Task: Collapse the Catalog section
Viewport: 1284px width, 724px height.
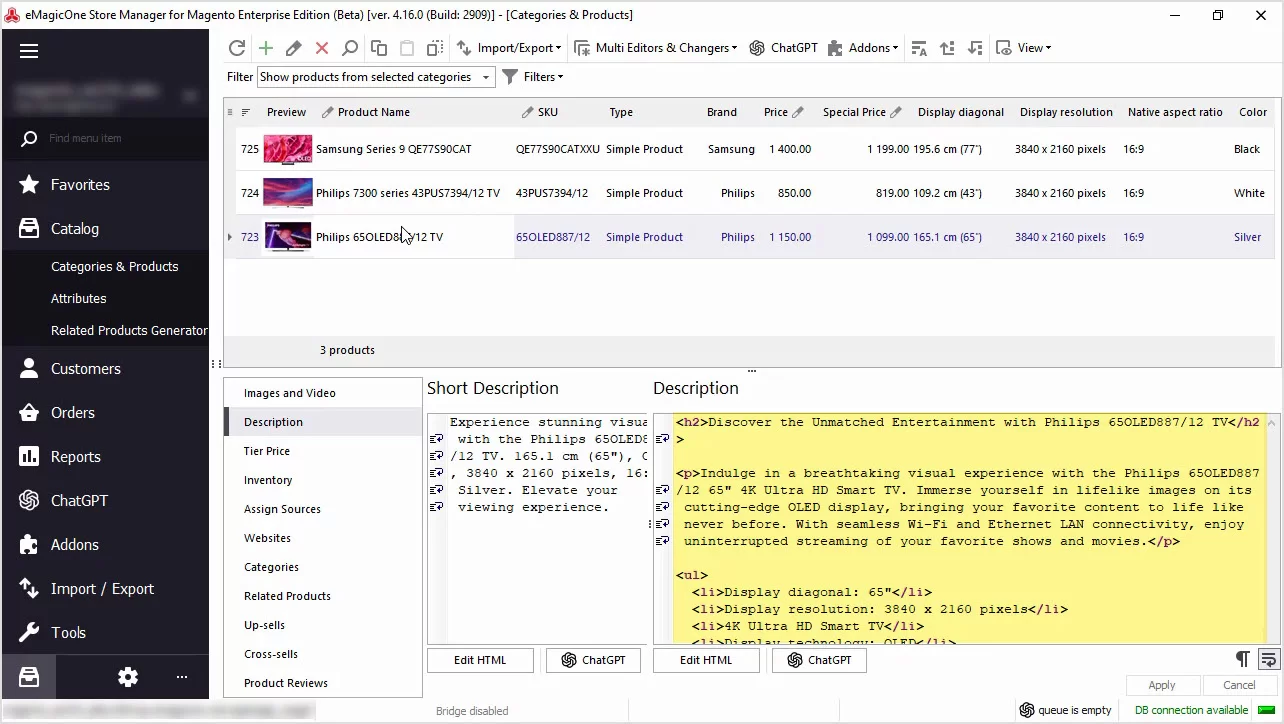Action: [105, 229]
